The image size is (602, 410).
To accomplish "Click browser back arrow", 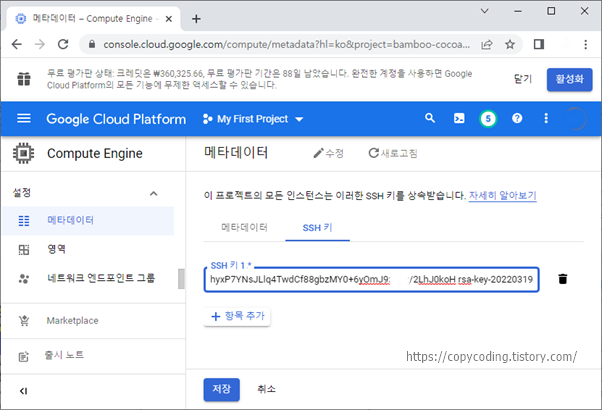I will click(17, 45).
